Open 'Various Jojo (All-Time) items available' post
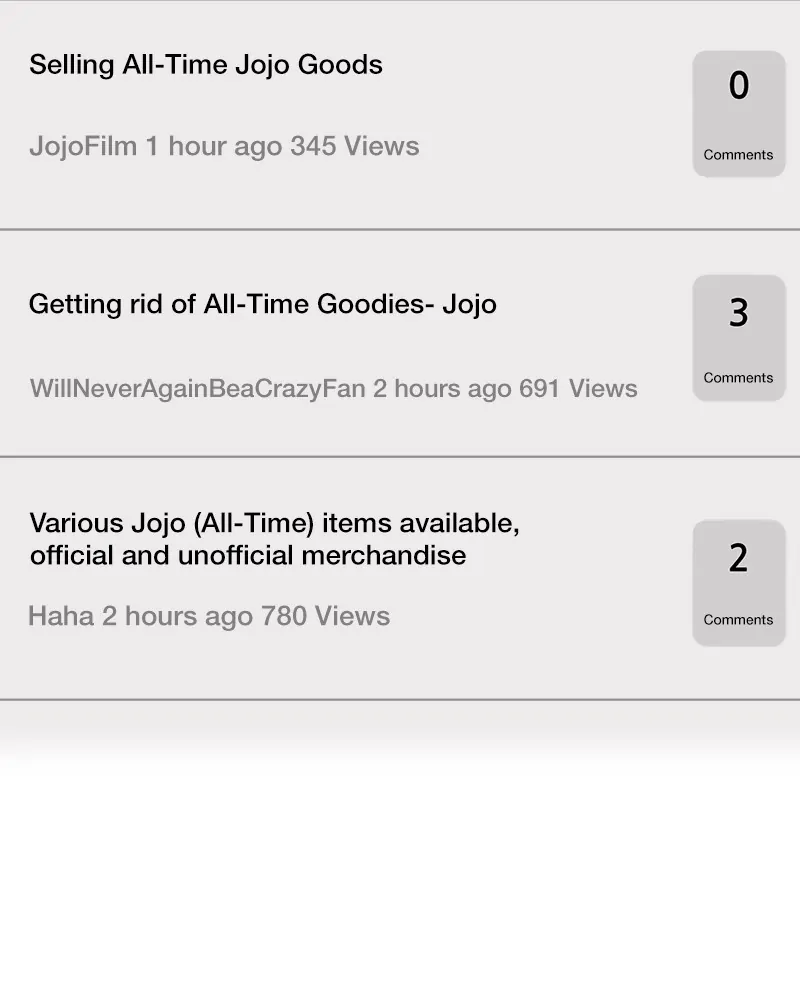800x1000 pixels. [x=274, y=539]
